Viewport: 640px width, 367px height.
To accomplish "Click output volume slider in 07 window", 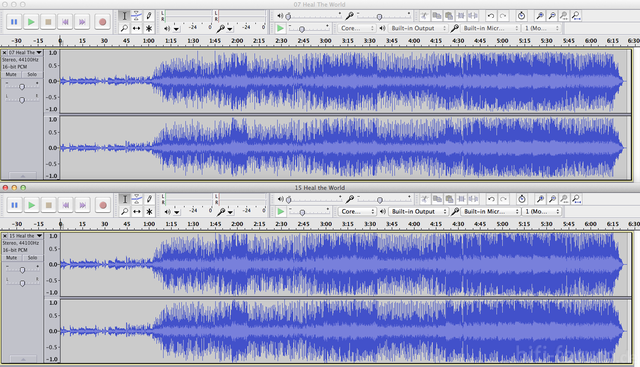I will pyautogui.click(x=313, y=16).
